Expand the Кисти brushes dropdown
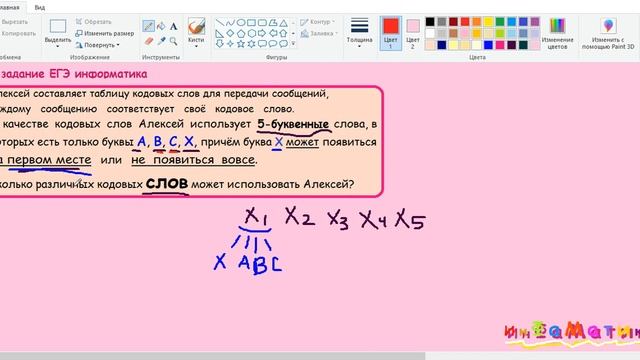This screenshot has height=360, width=640. coord(196,46)
